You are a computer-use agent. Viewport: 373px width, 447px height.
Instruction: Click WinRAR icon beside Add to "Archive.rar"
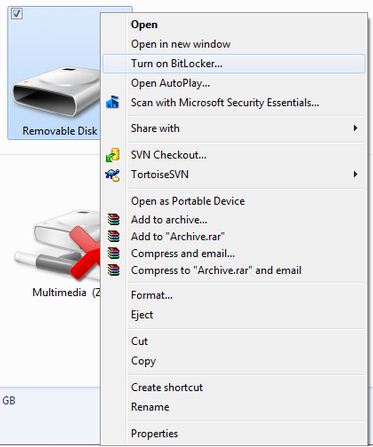(114, 236)
